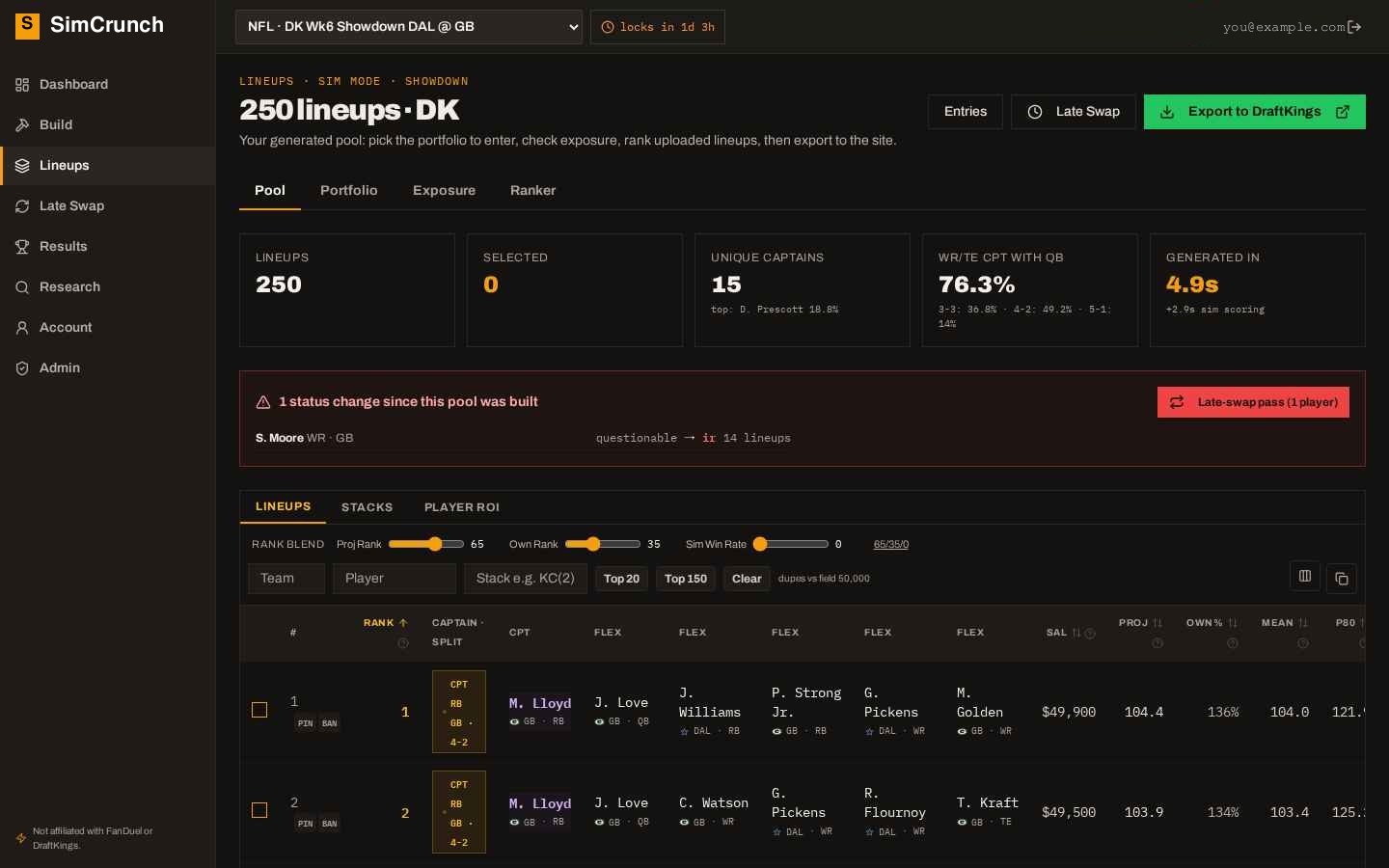This screenshot has height=868, width=1389.
Task: Click the Results trophy icon in sidebar
Action: pyautogui.click(x=22, y=247)
